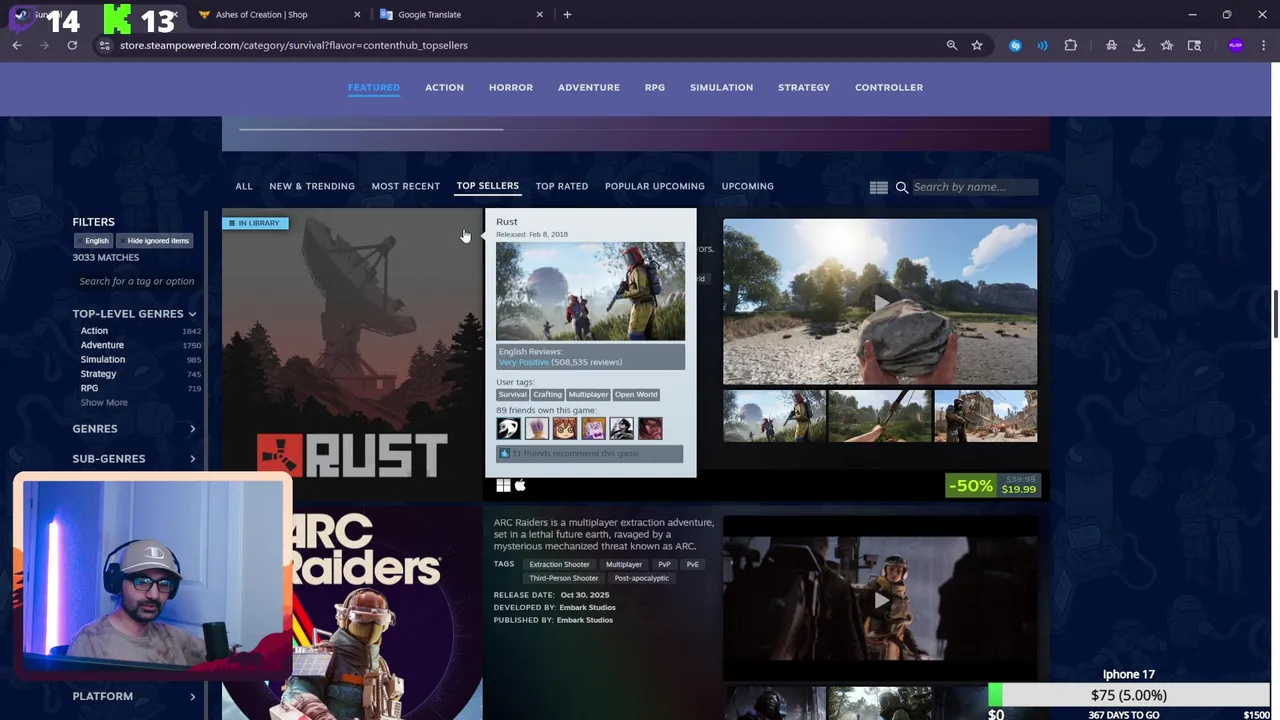Click the search by name magnifier icon

tap(902, 187)
